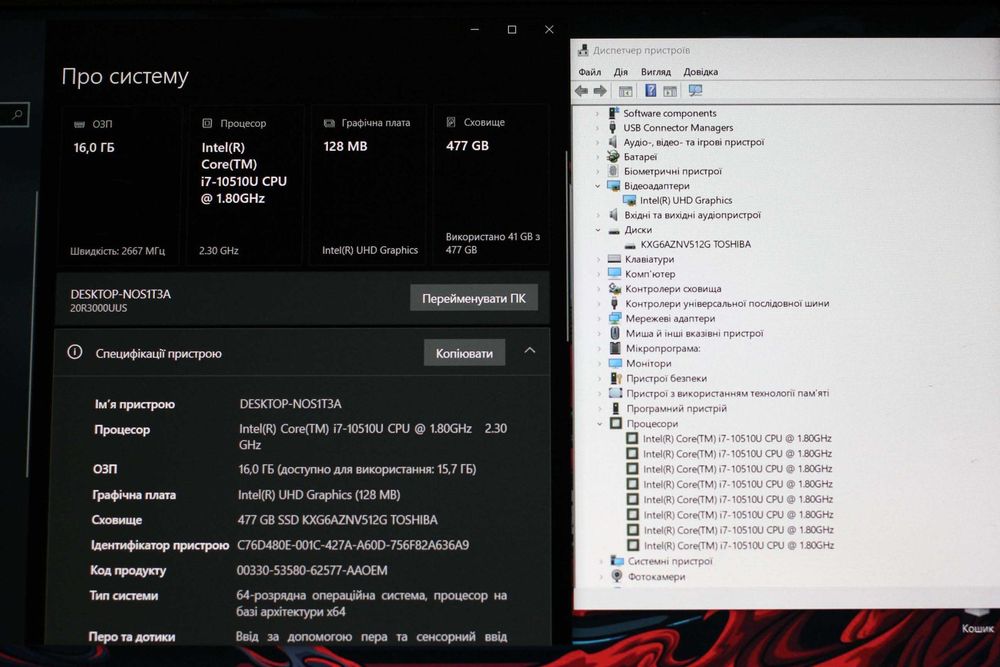The image size is (1000, 667).
Task: Click the search magnifier icon in Settings sidebar
Action: [x=17, y=115]
